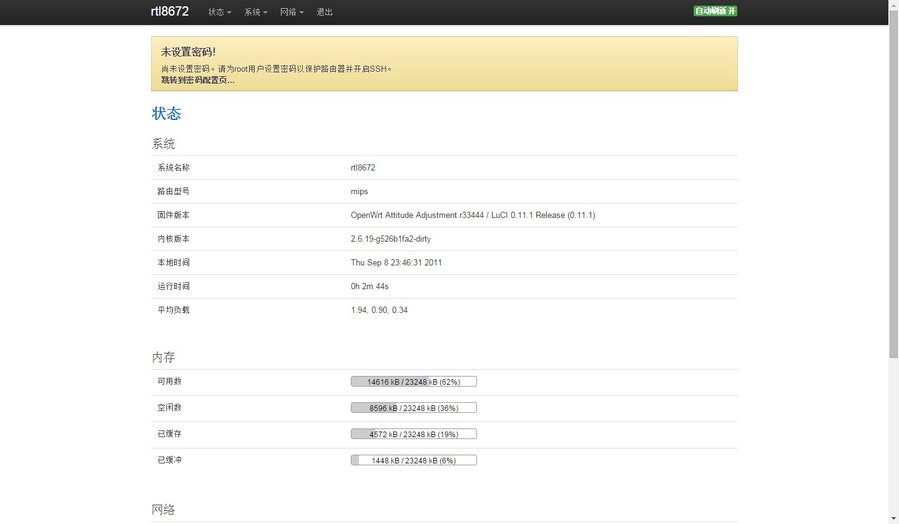Image resolution: width=899 pixels, height=524 pixels.
Task: Select the uptime value 0h 2m 44s
Action: (370, 286)
